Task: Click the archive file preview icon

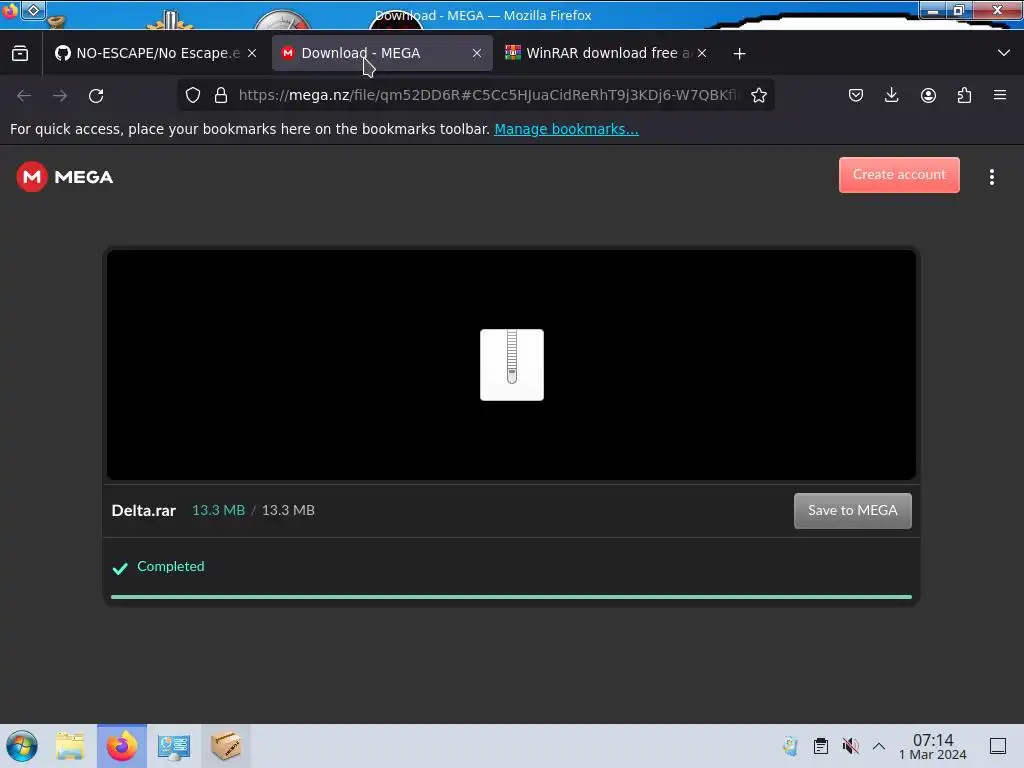Action: click(511, 364)
